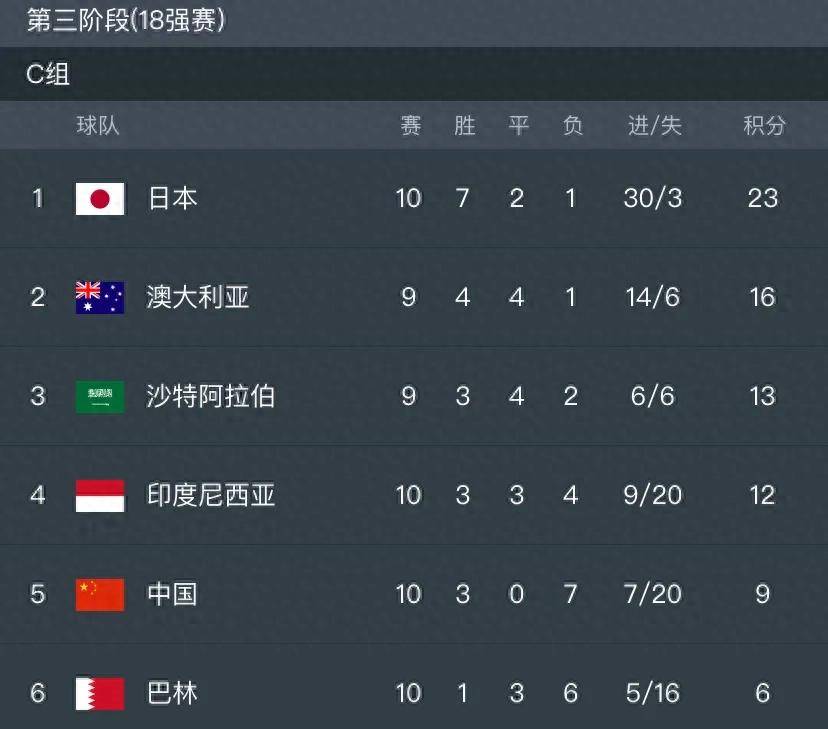Click the 胜 column header
The height and width of the screenshot is (729, 828).
point(464,126)
